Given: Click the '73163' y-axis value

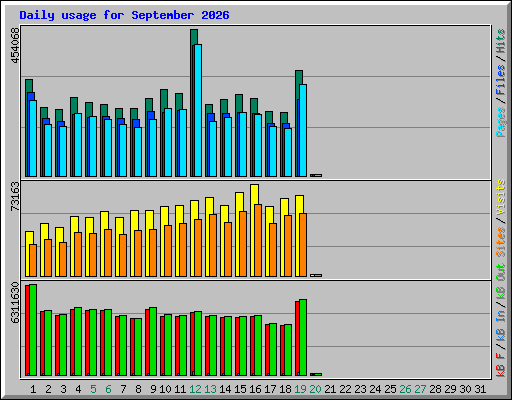Looking at the screenshot, I should click(15, 197).
